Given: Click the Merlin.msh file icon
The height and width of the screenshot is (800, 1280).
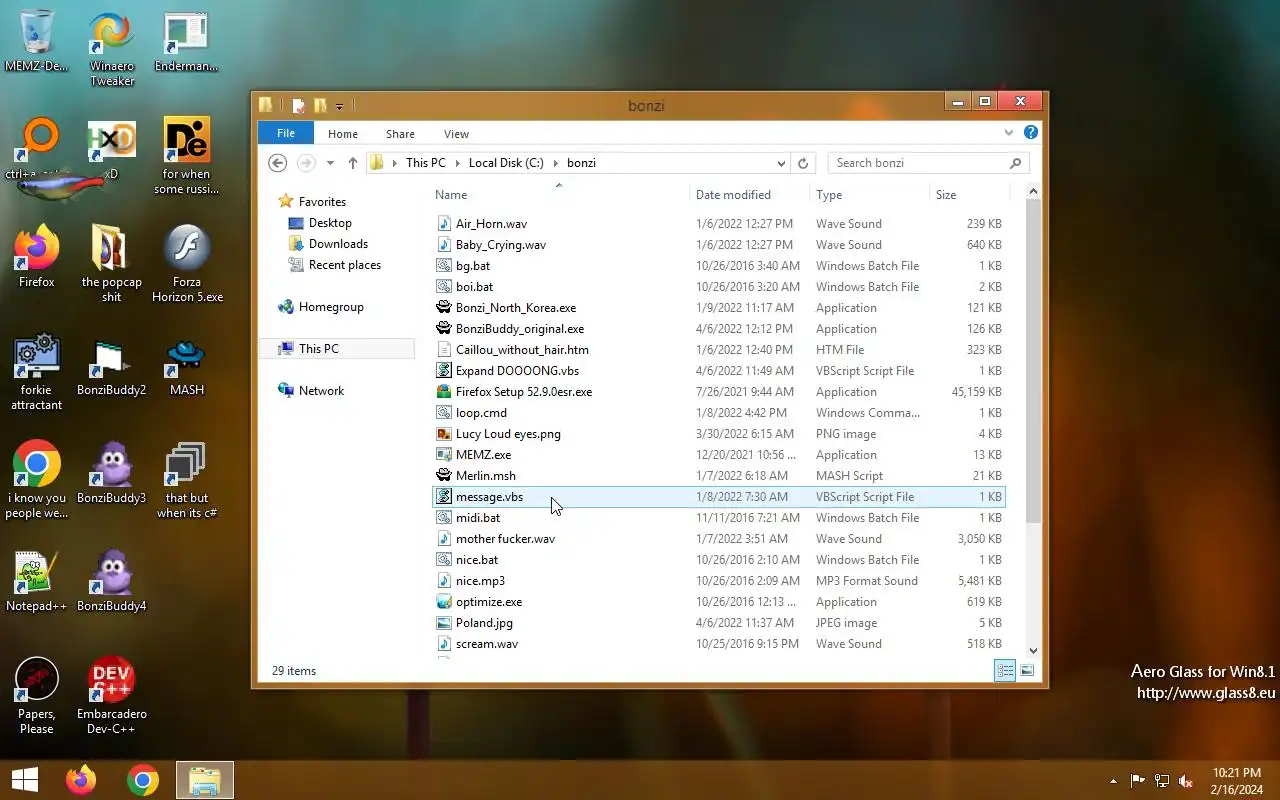Looking at the screenshot, I should (x=445, y=476).
